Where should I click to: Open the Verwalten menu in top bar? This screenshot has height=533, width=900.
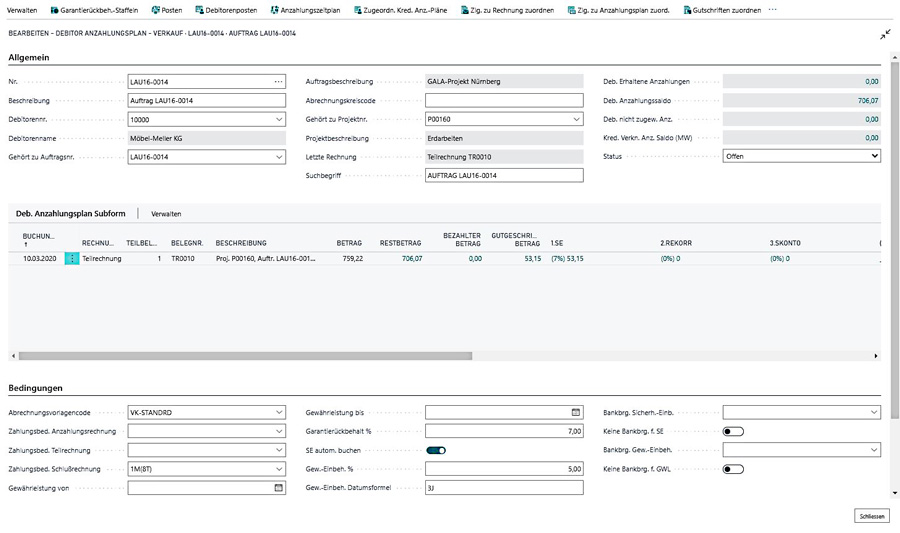(x=22, y=10)
